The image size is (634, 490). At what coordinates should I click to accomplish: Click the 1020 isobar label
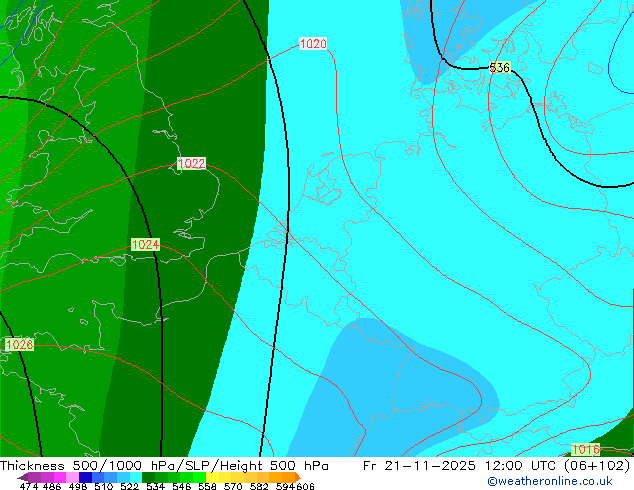click(x=313, y=44)
